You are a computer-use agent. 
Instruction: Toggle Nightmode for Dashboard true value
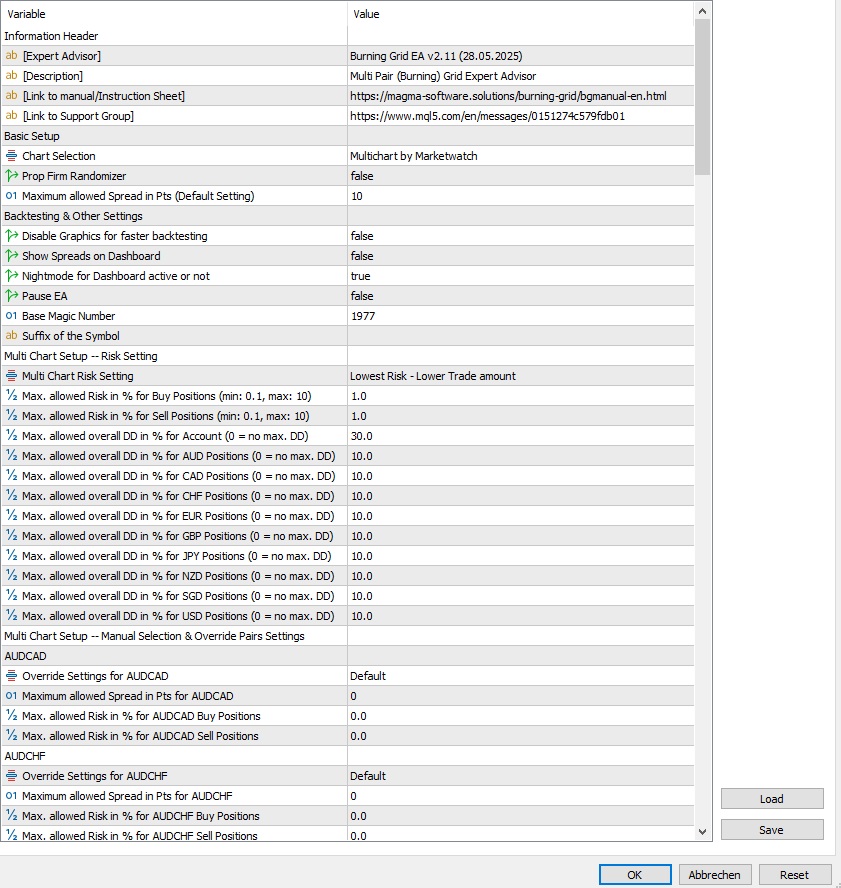[x=520, y=276]
